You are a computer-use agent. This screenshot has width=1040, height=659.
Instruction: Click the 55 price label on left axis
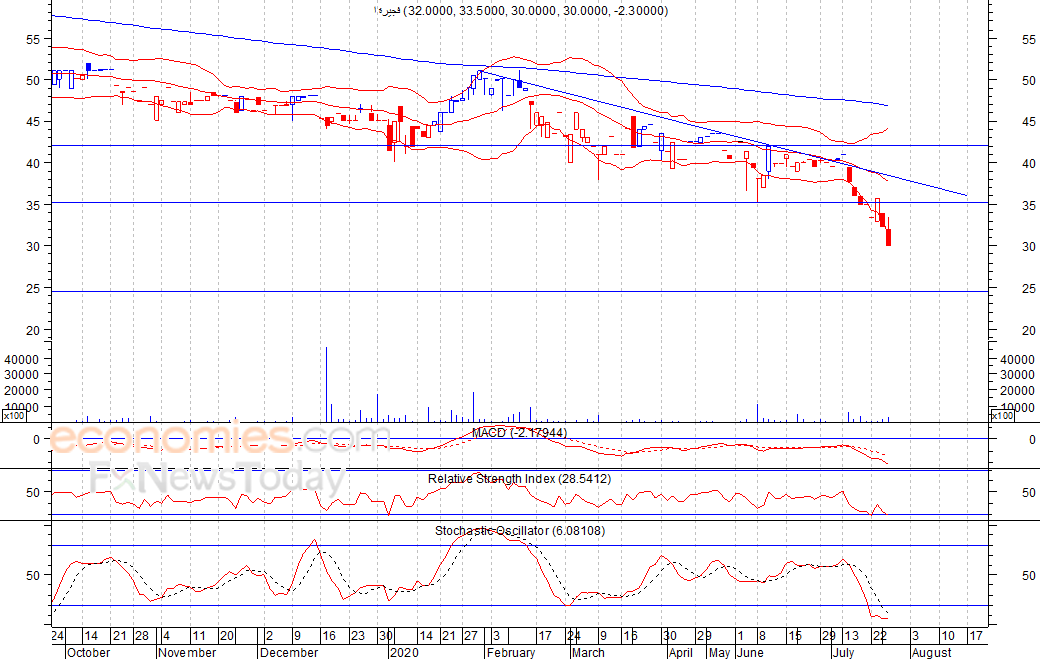(x=33, y=40)
